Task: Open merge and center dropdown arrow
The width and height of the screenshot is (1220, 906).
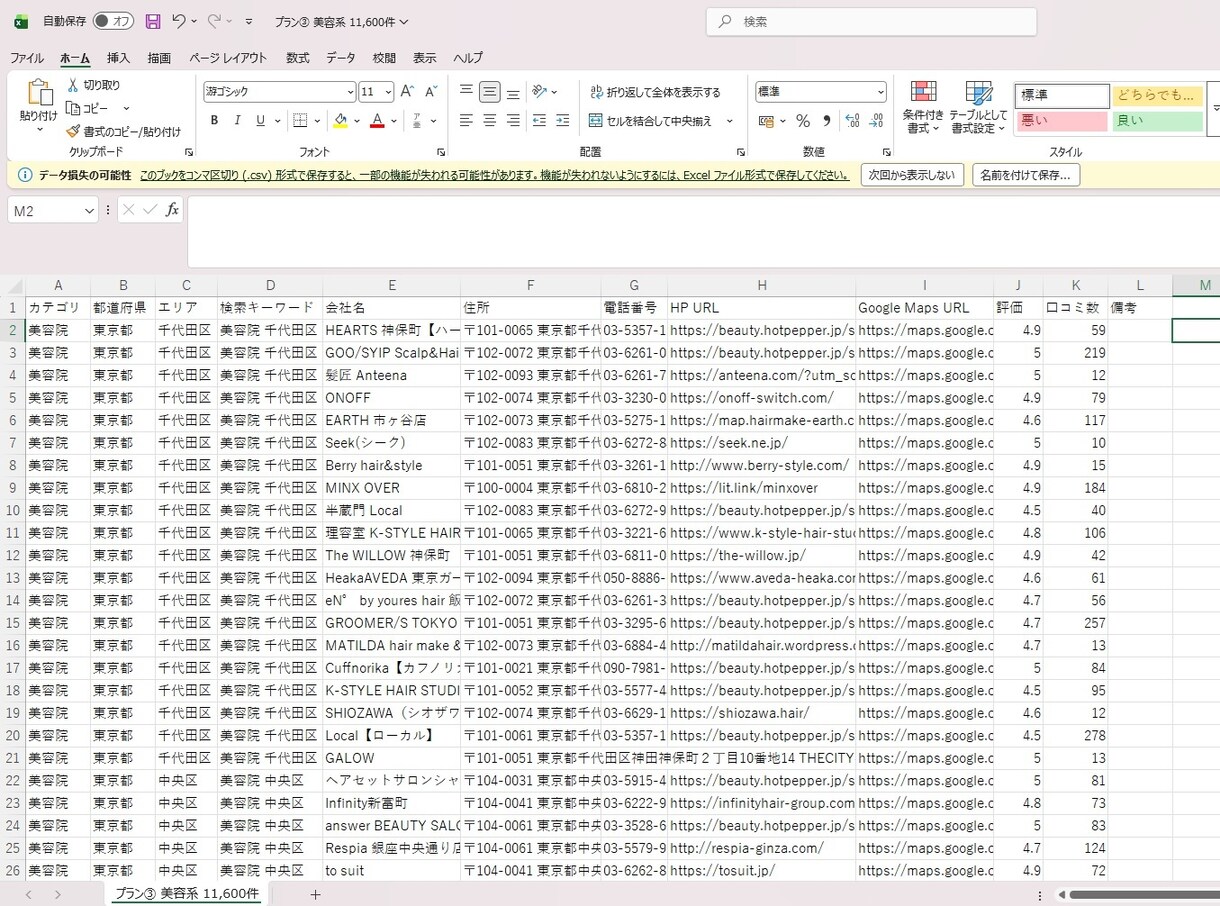Action: [x=729, y=121]
